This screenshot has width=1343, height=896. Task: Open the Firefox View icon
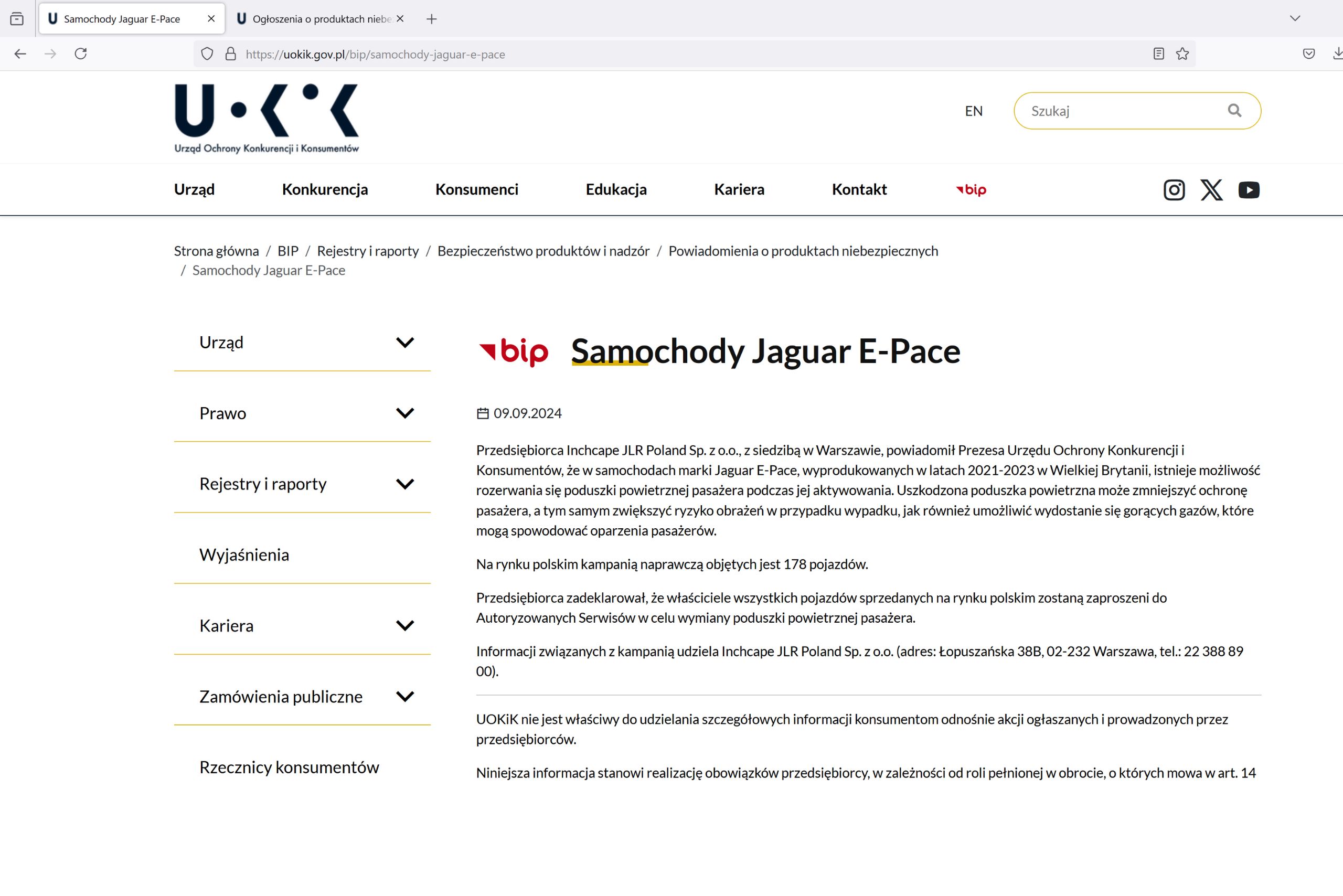[x=17, y=19]
